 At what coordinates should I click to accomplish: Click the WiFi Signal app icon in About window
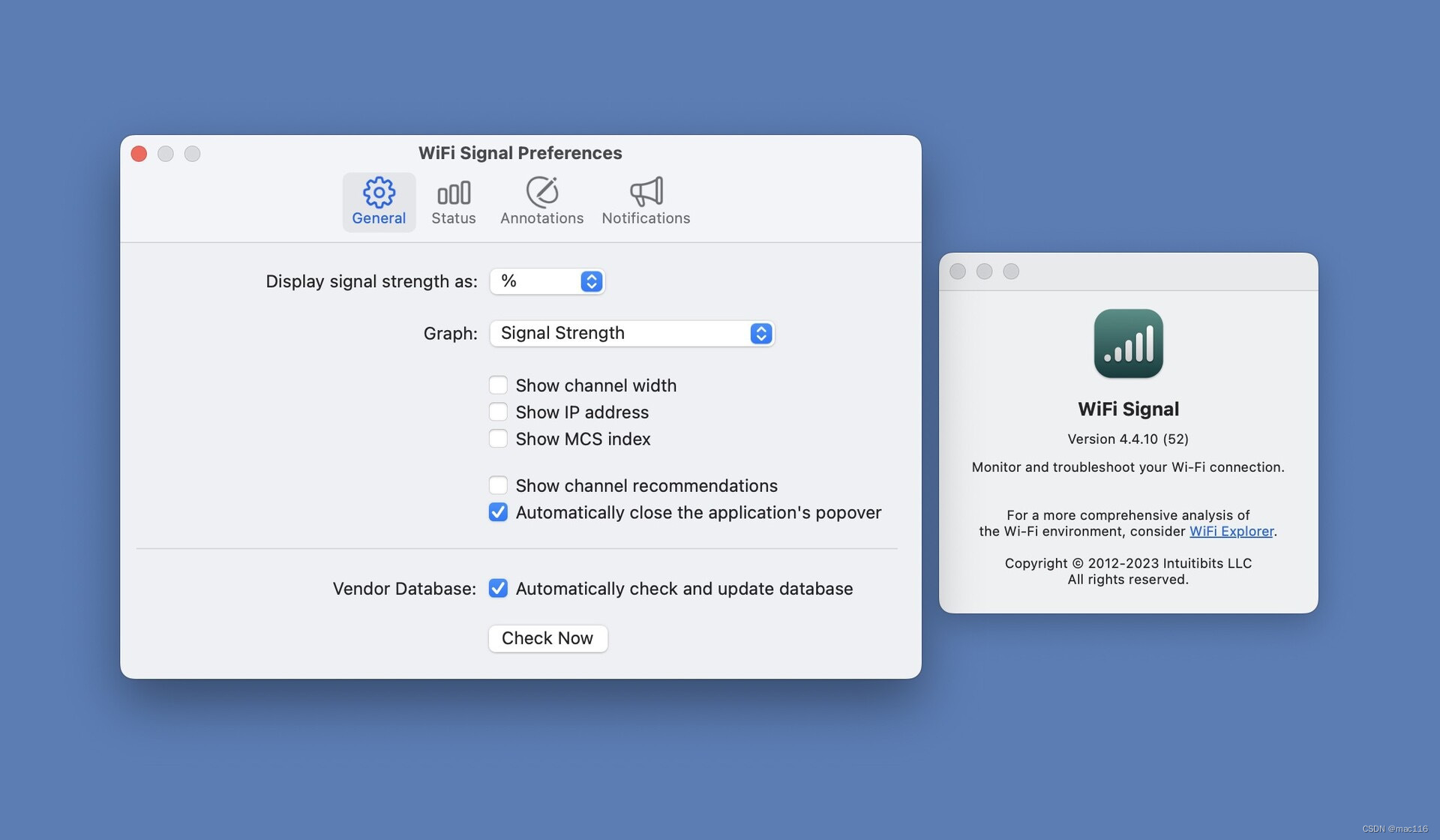point(1128,343)
